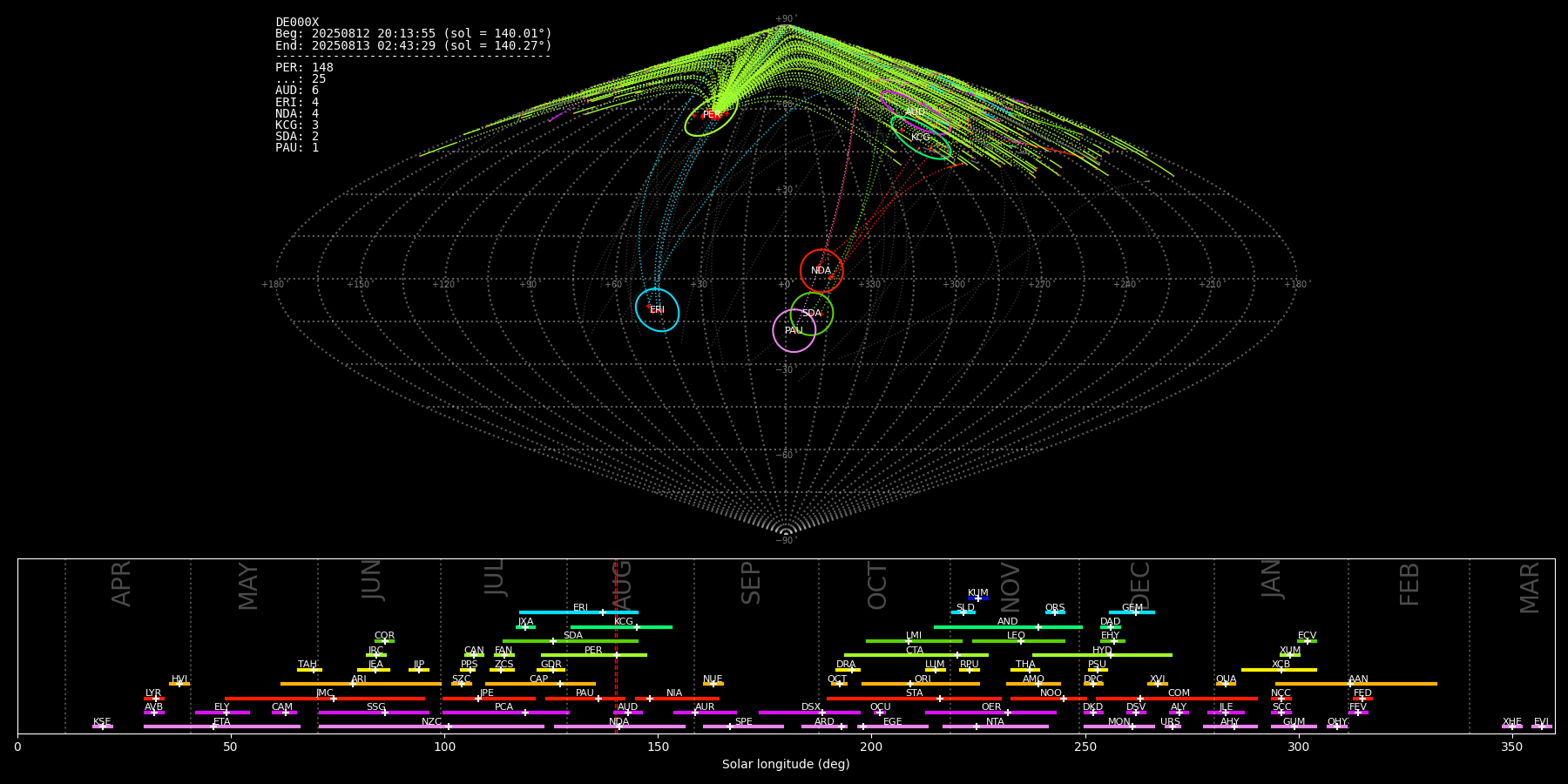Click the 'Solar longitude (deg)' axis label

pos(786,764)
